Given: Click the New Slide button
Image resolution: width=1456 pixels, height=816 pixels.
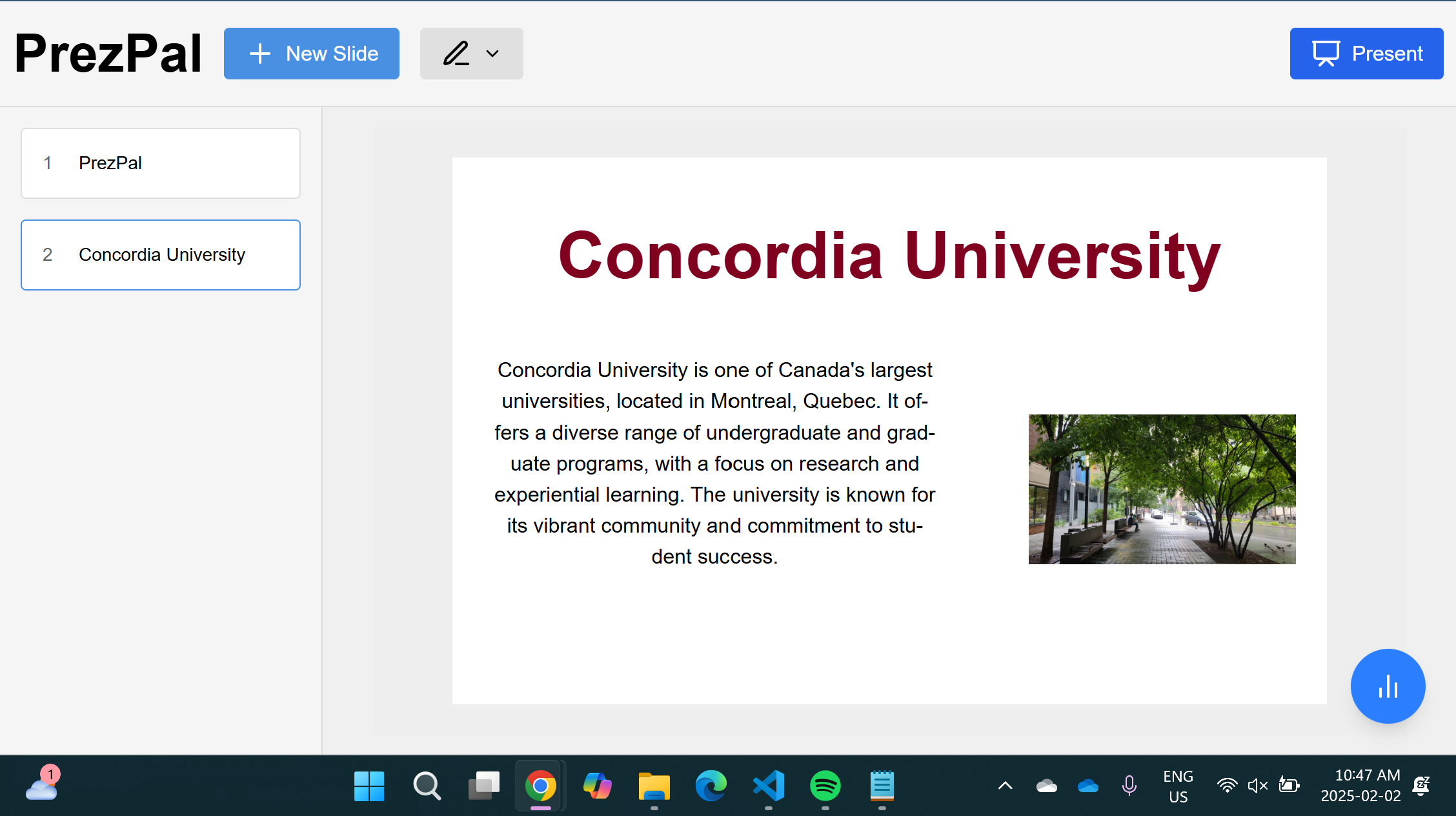Looking at the screenshot, I should (x=311, y=54).
